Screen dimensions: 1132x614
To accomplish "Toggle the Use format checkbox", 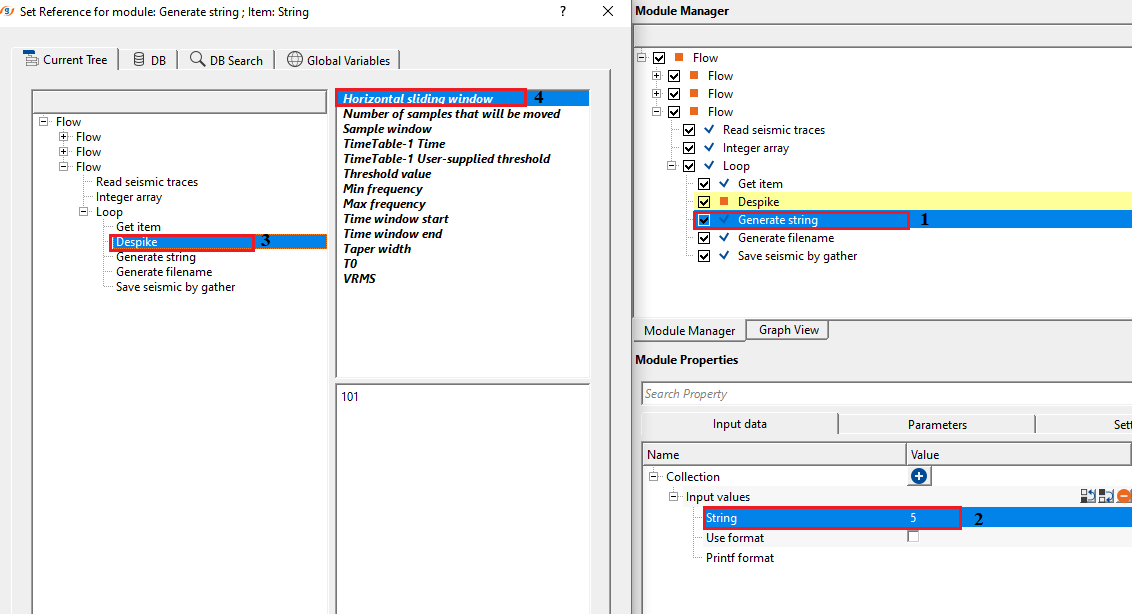I will [913, 537].
